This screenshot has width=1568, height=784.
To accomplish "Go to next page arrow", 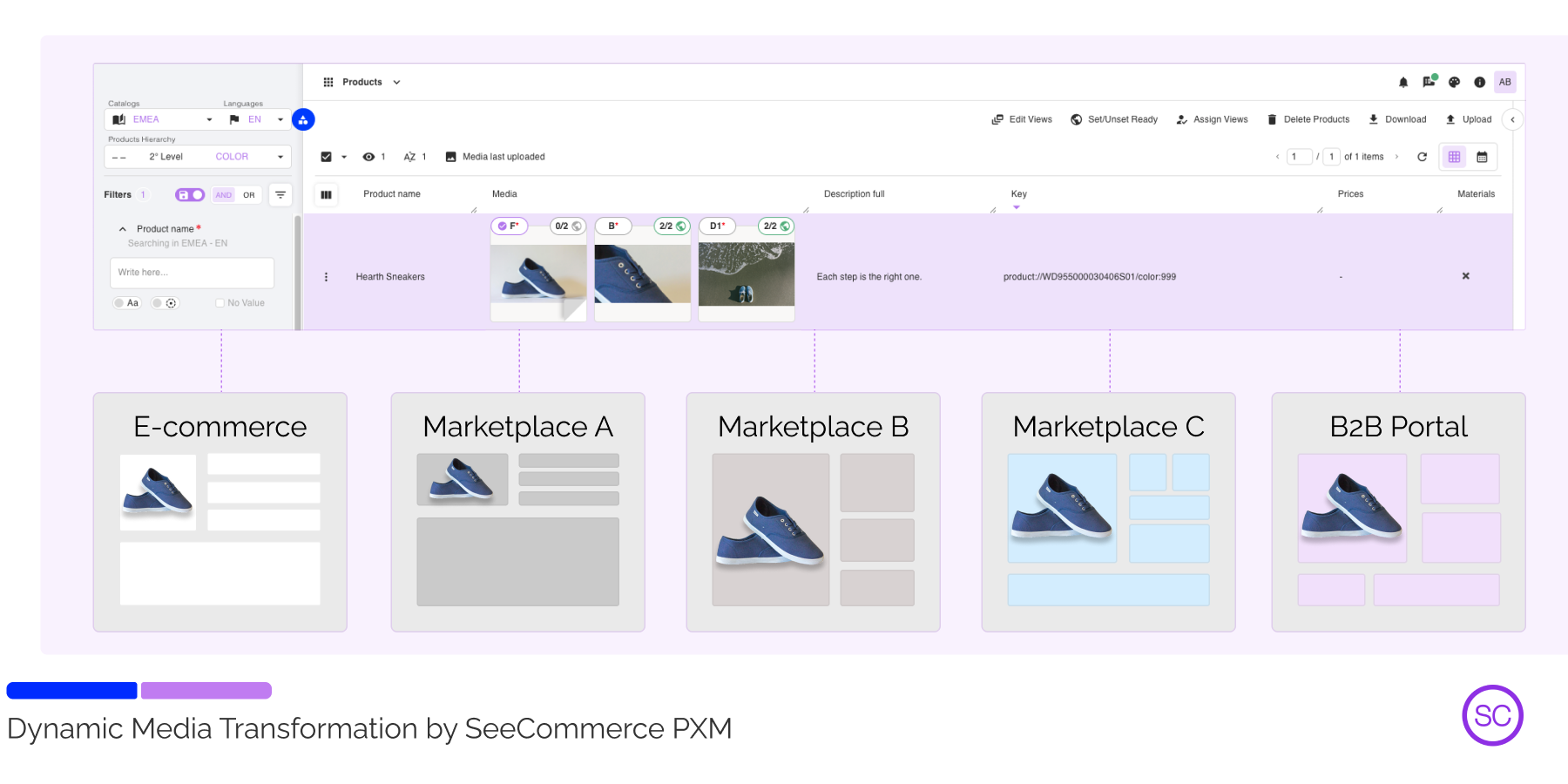I will click(1396, 157).
